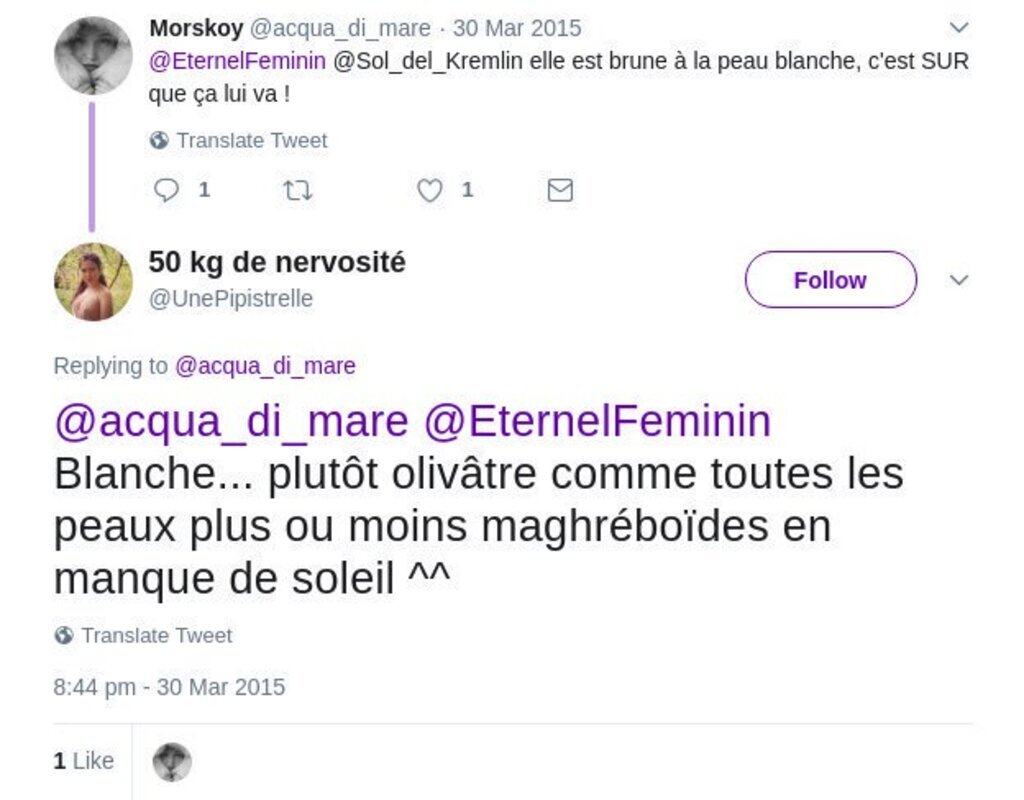Screen dimensions: 1024x800
Task: Open @EternelFeminin mention in Morskoy's tweet
Action: pos(237,61)
